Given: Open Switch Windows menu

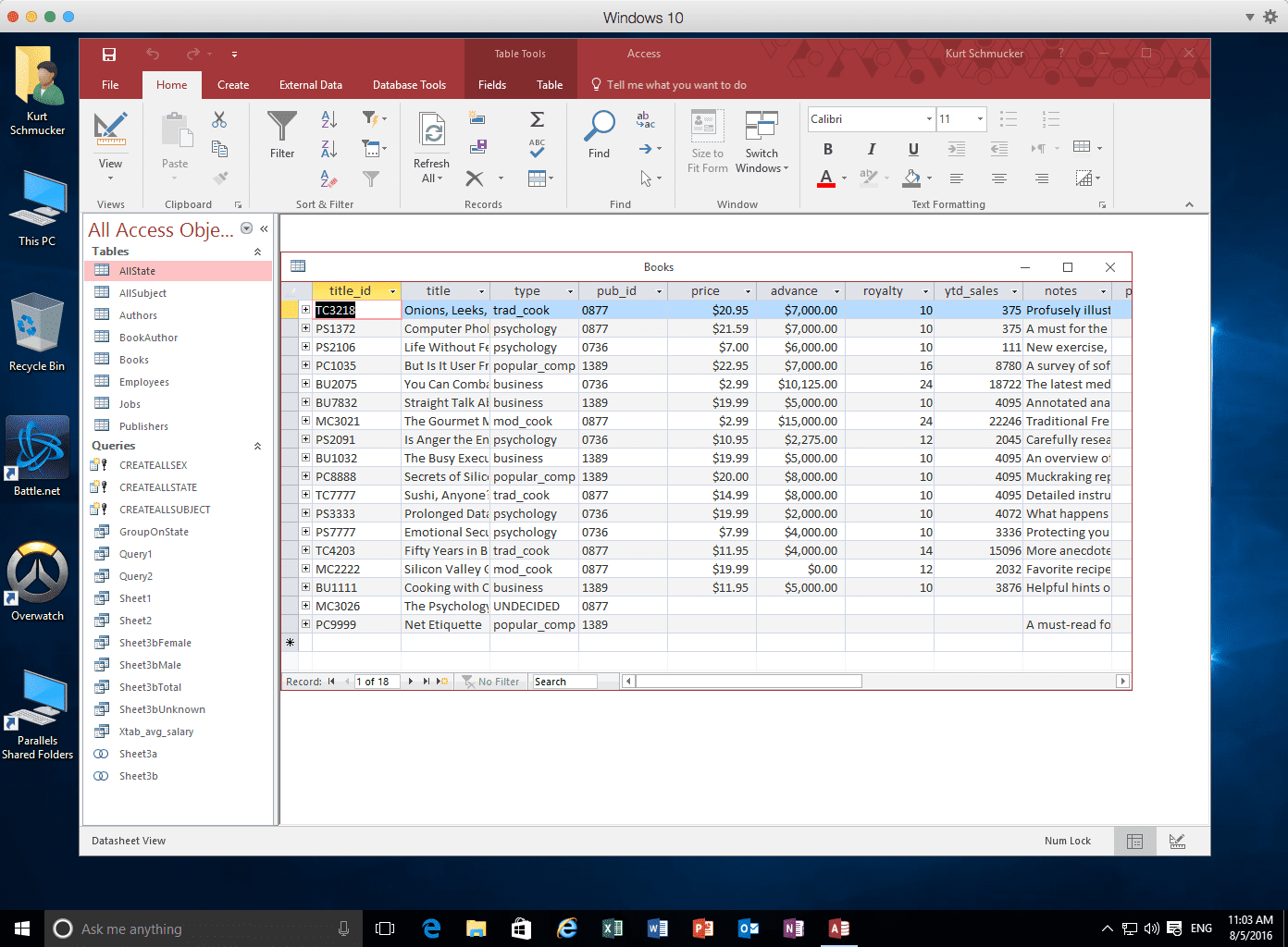Looking at the screenshot, I should [x=761, y=143].
